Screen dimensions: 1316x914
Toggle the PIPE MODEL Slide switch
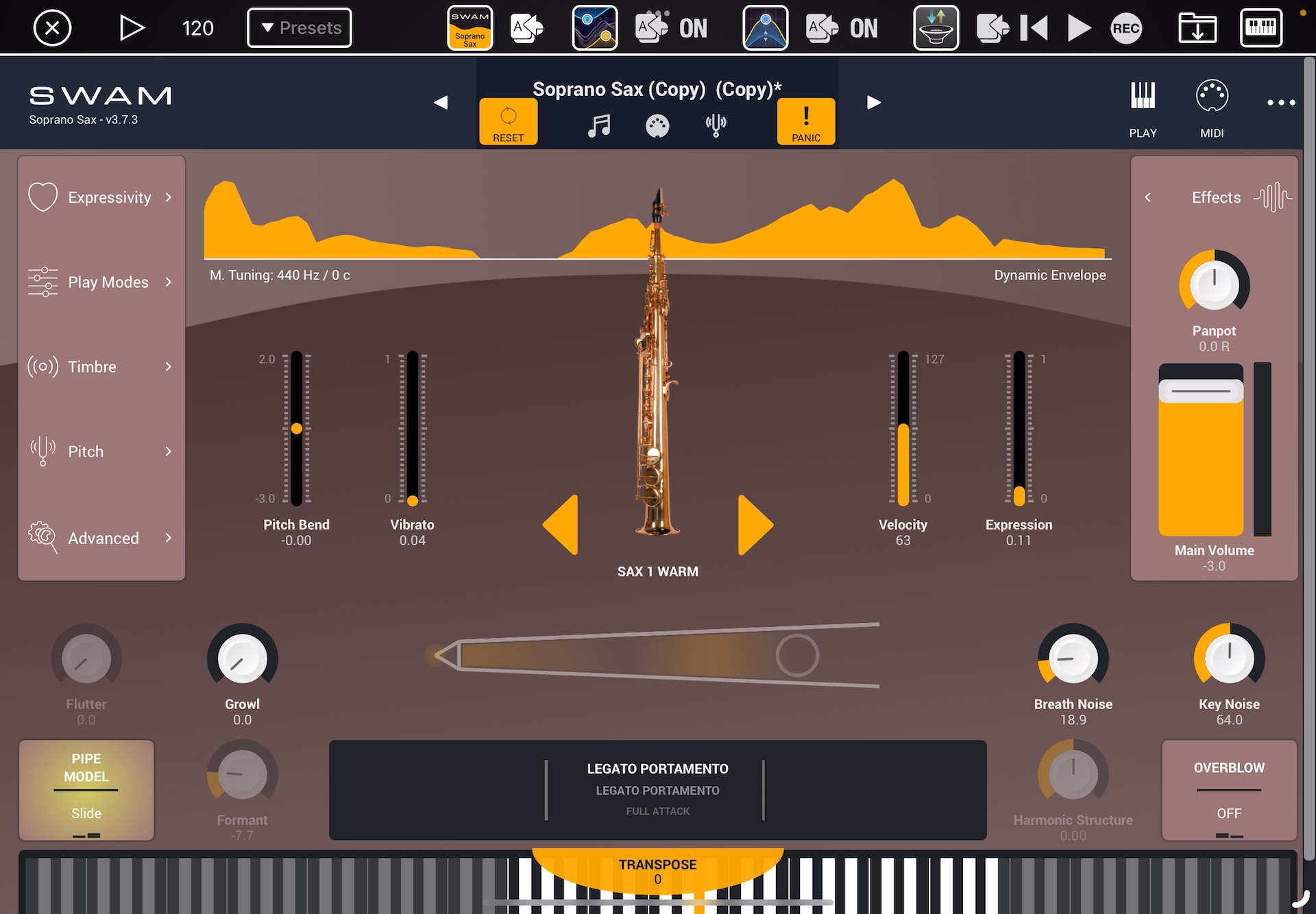[86, 790]
